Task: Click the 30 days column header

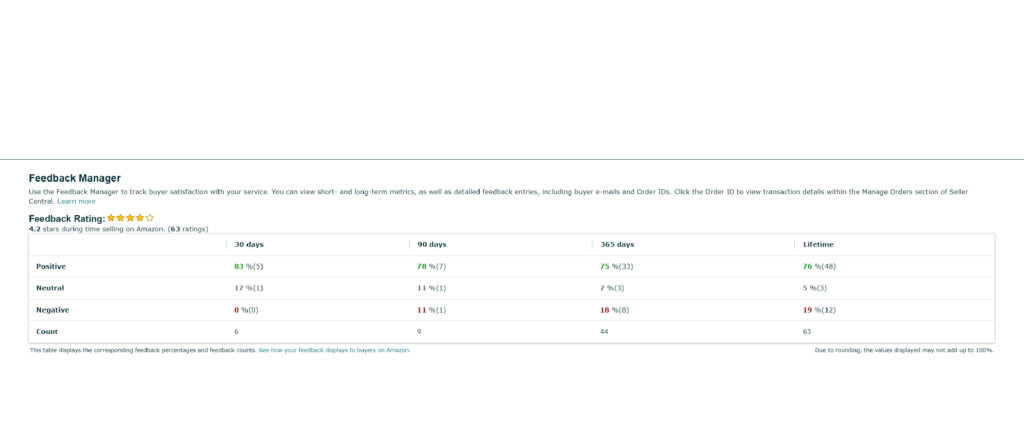Action: [249, 244]
